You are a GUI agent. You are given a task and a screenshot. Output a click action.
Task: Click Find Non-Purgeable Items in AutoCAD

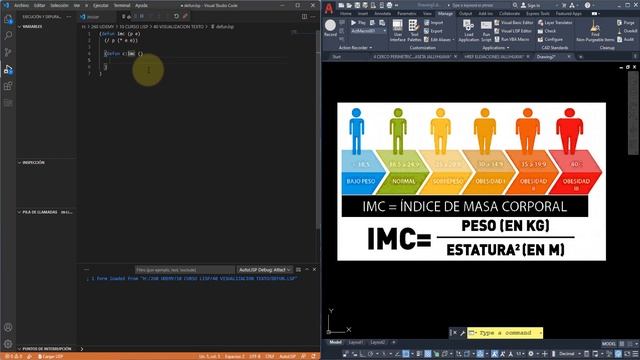595,31
